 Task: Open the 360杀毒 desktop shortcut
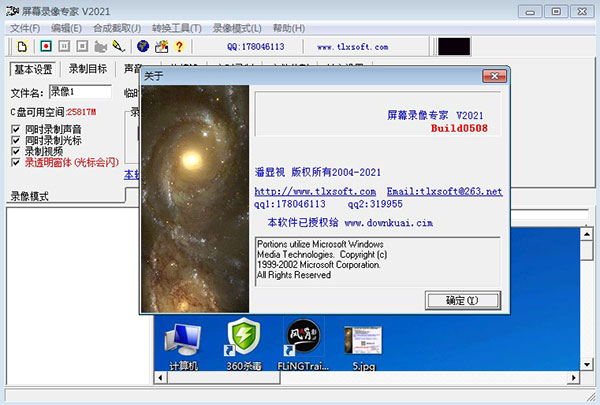click(244, 345)
